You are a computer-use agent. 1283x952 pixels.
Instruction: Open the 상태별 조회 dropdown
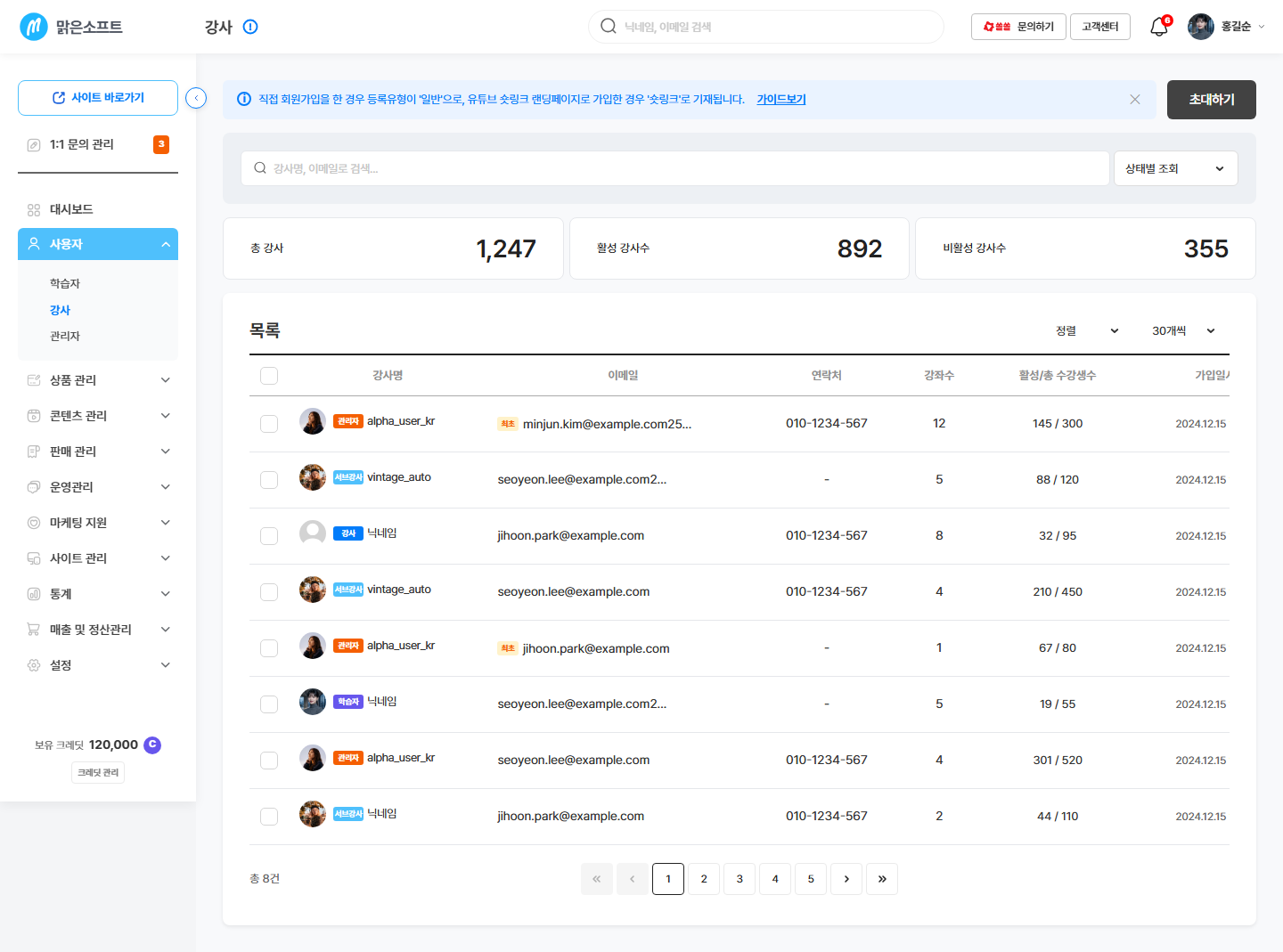tap(1176, 168)
